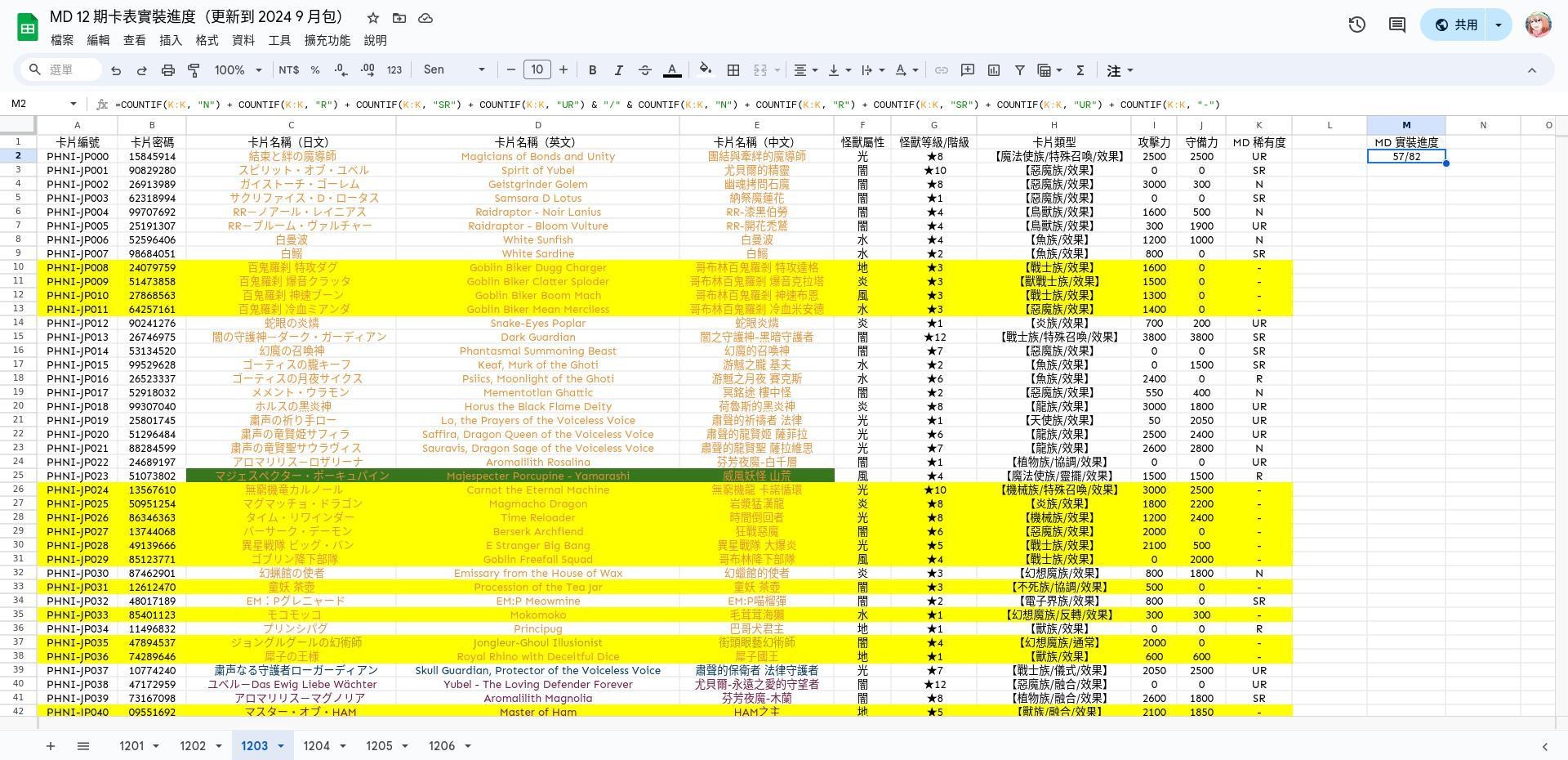The image size is (1568, 760).
Task: Open the zoom 100% dropdown
Action: pos(238,70)
